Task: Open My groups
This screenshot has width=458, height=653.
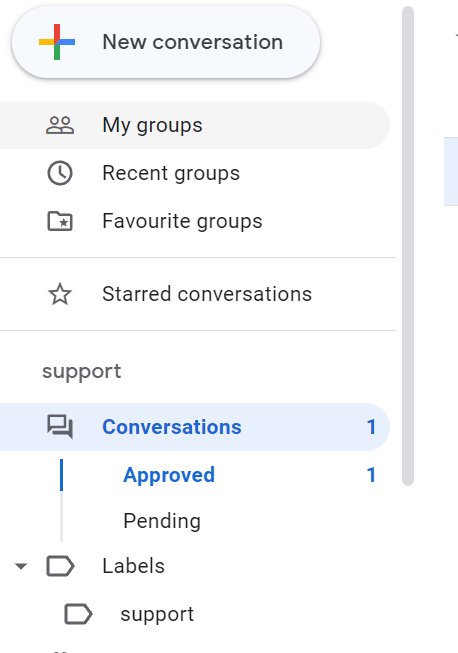Action: click(x=194, y=125)
